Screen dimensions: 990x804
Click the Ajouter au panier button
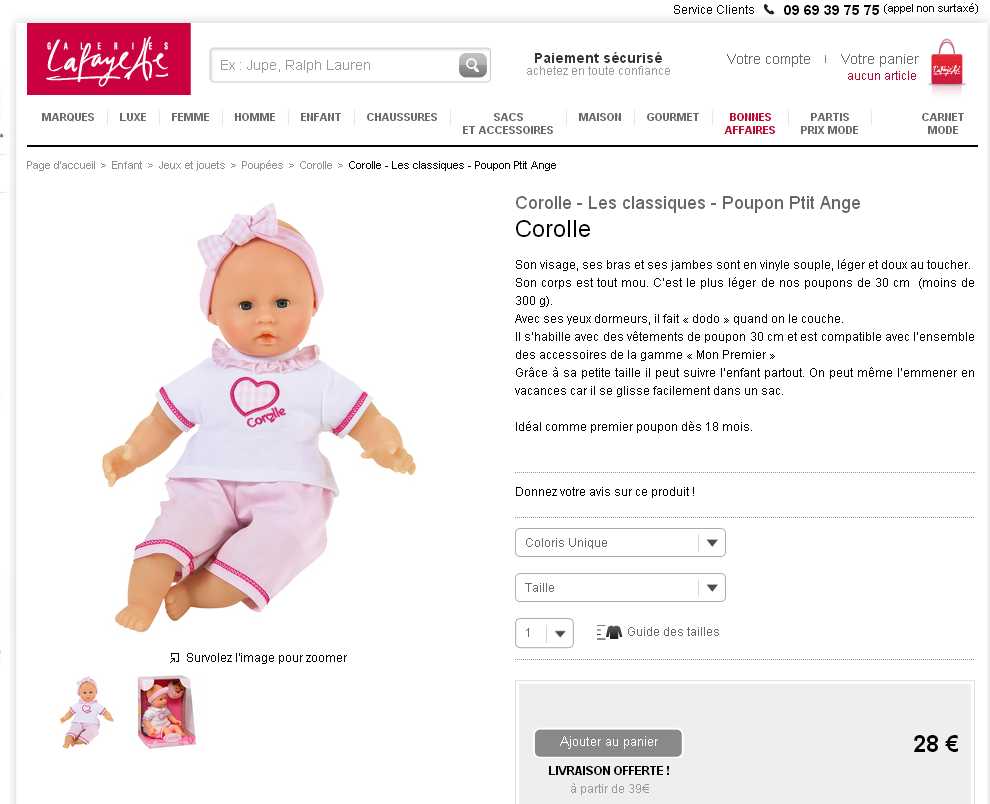pyautogui.click(x=608, y=743)
